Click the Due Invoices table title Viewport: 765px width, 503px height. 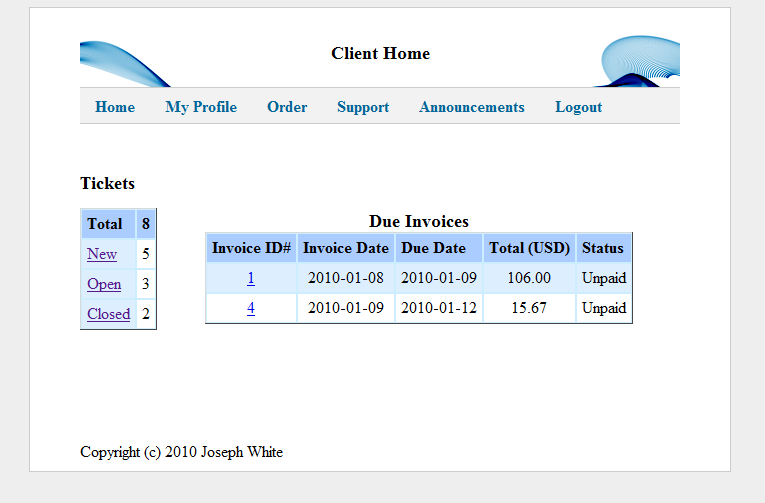(419, 221)
